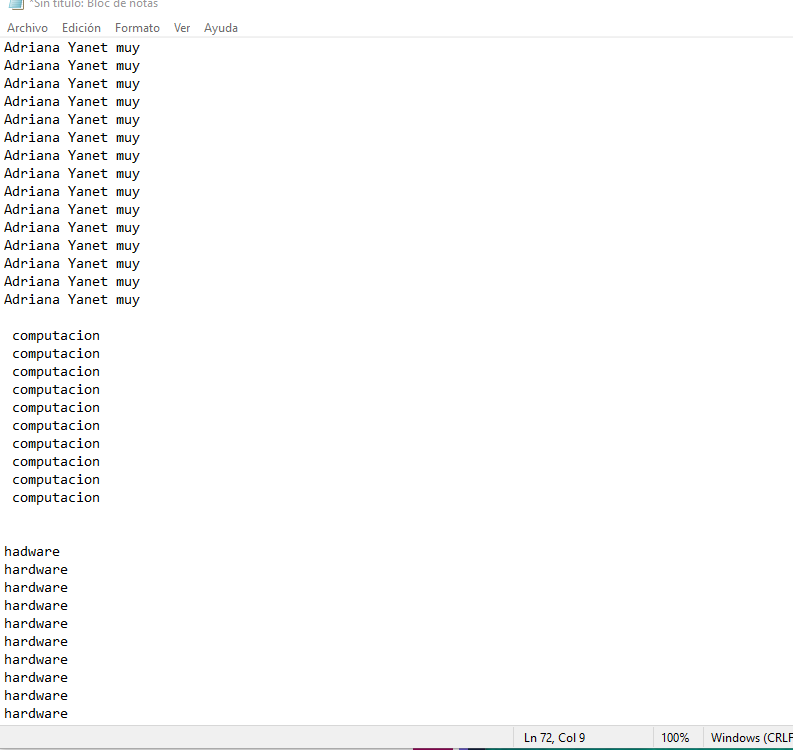Click the status bar "Ln 72, Col 9" indicator
Screen dimensions: 793x750
[x=554, y=738]
